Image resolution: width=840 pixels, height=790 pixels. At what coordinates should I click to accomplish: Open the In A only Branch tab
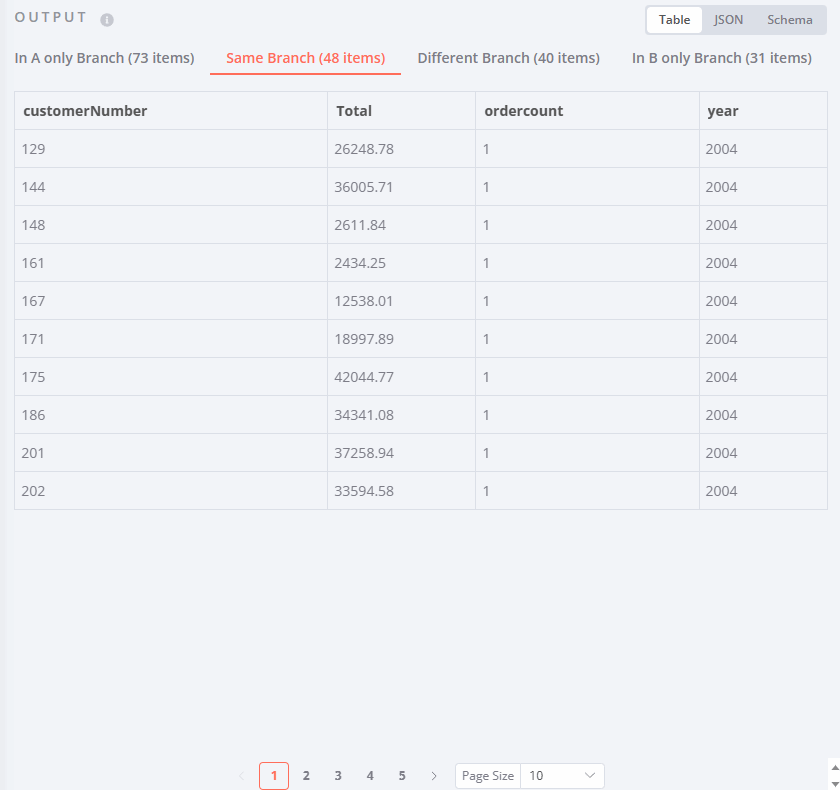coord(104,58)
